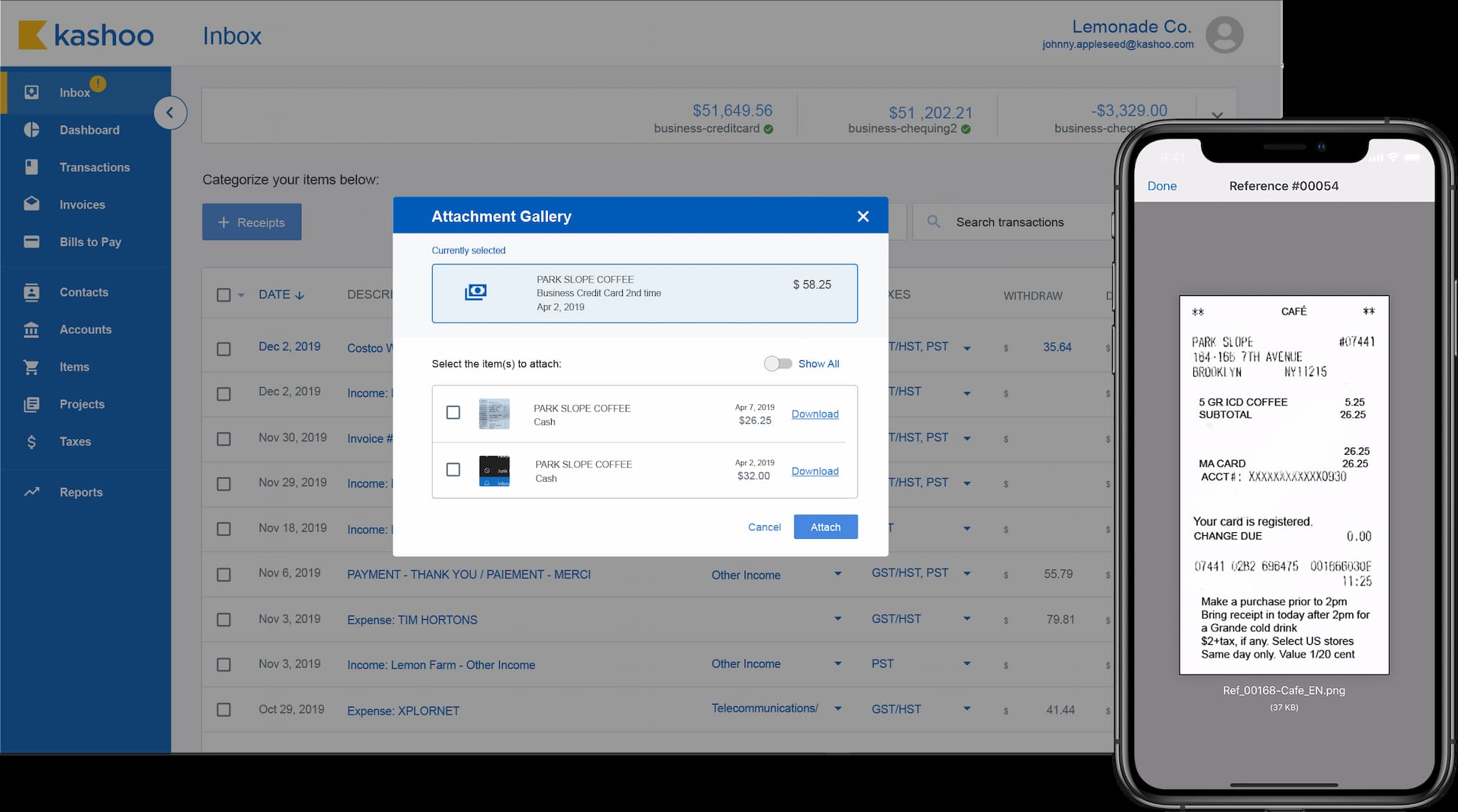This screenshot has height=812, width=1458.
Task: Open Telecommunications dropdown on XPLORNET row
Action: (x=838, y=709)
